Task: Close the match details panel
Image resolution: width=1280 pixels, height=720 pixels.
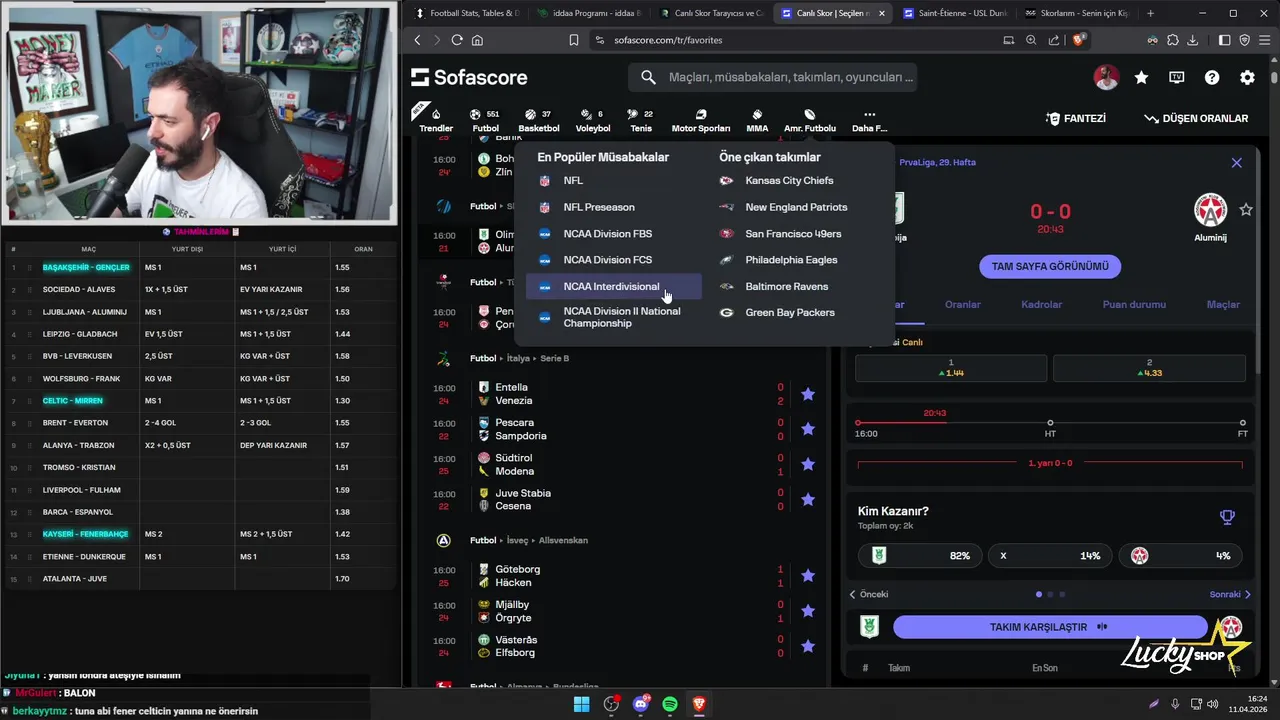Action: tap(1237, 162)
